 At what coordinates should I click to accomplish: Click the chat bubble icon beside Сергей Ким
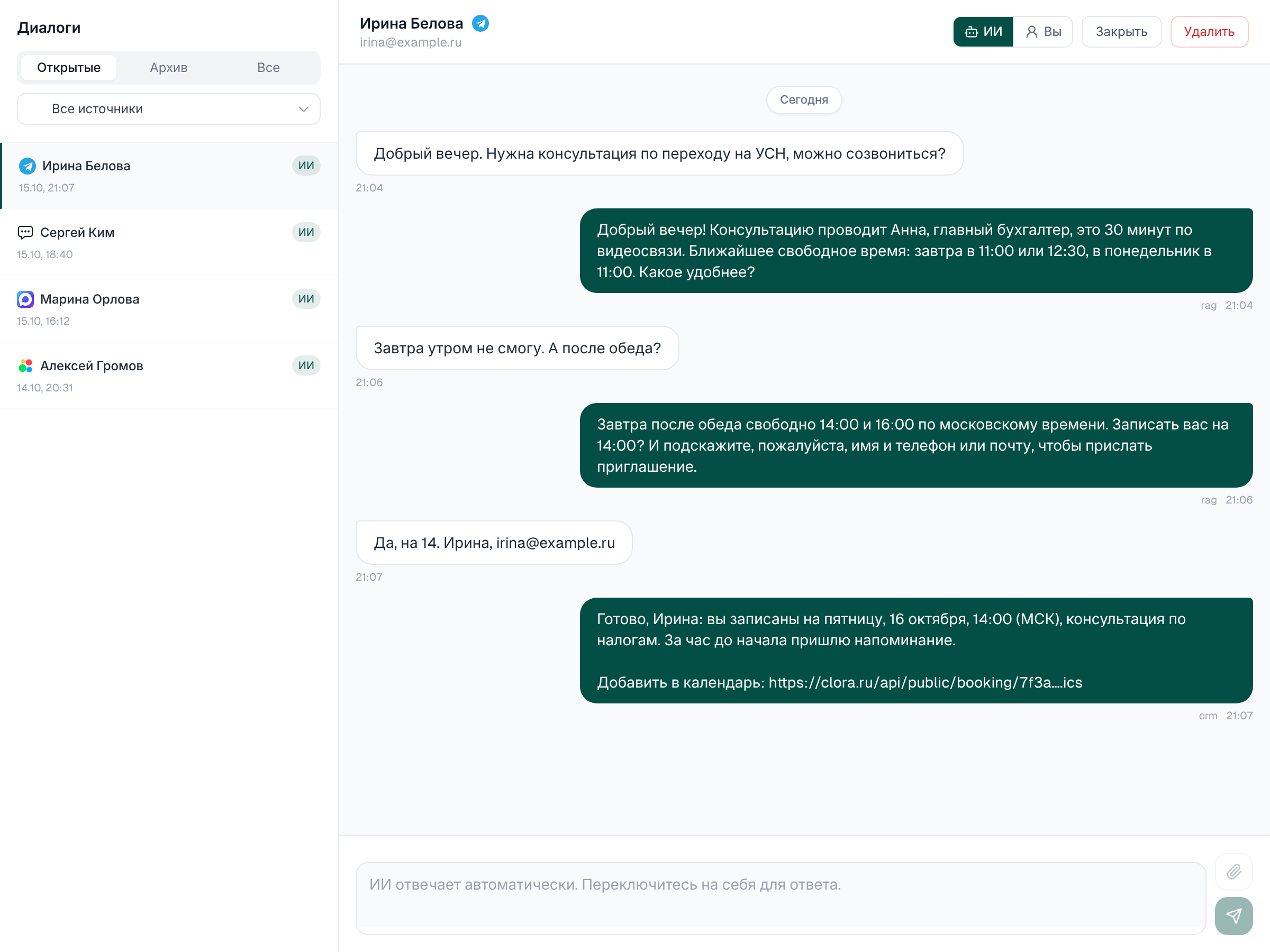pyautogui.click(x=25, y=232)
